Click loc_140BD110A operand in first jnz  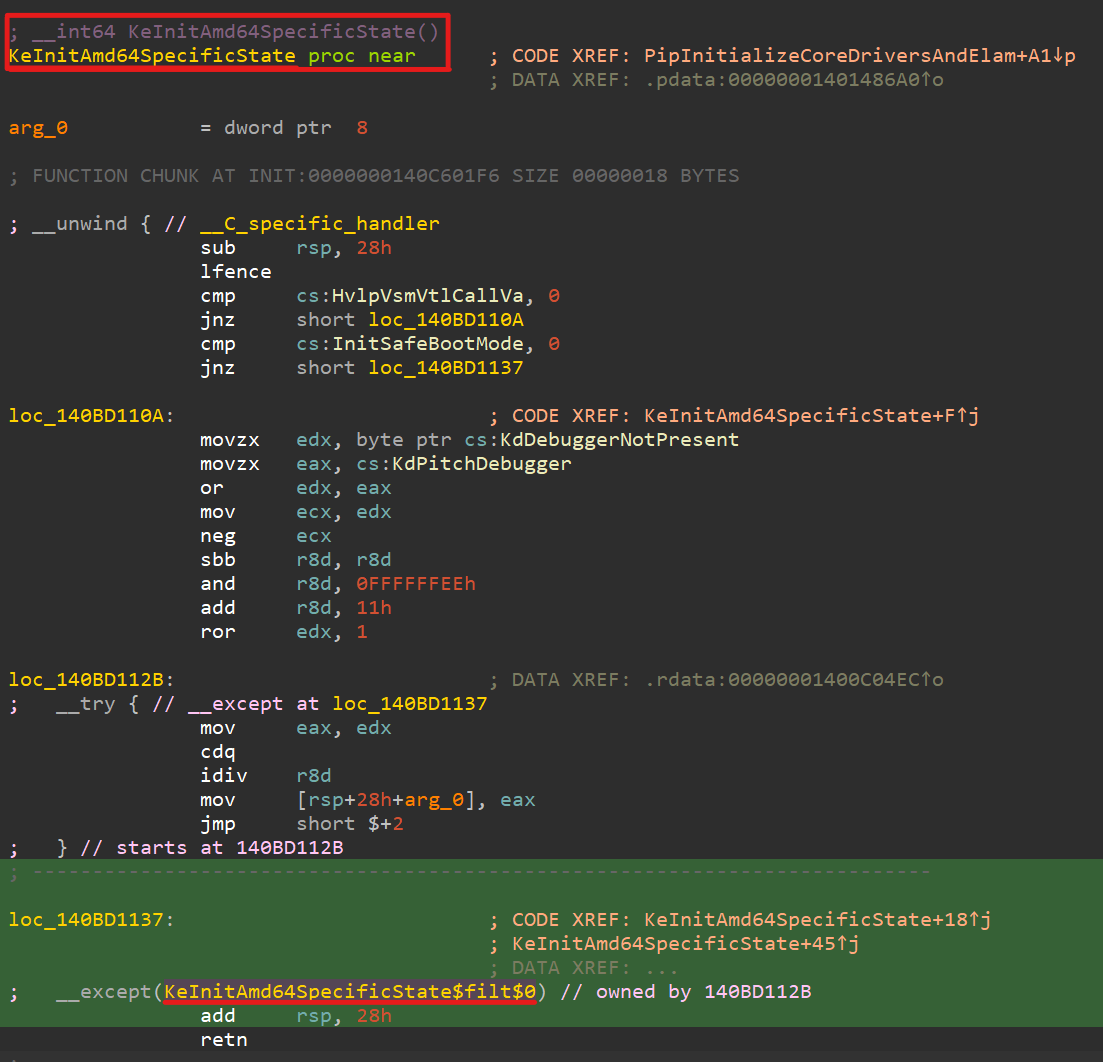pos(446,320)
